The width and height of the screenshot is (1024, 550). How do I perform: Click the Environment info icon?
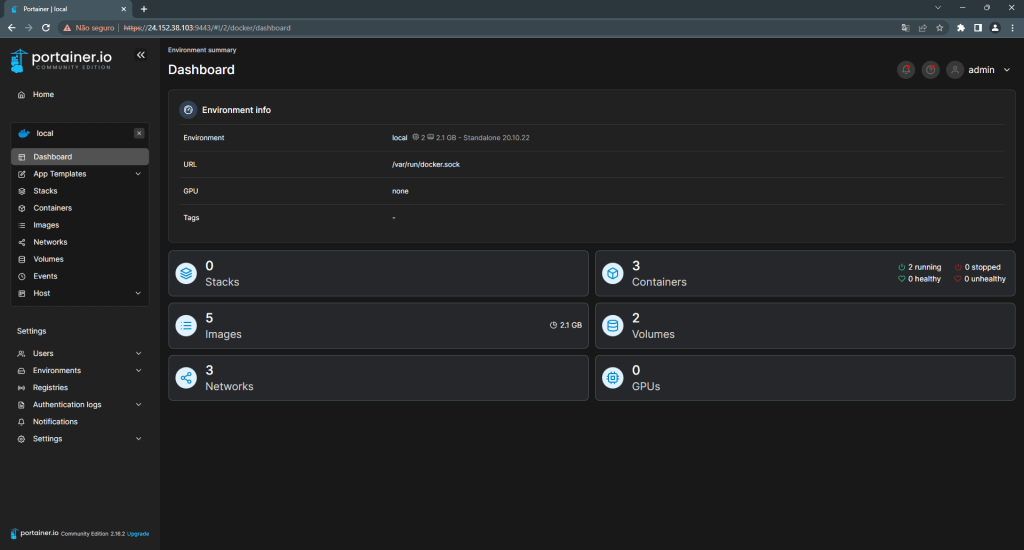click(x=188, y=110)
